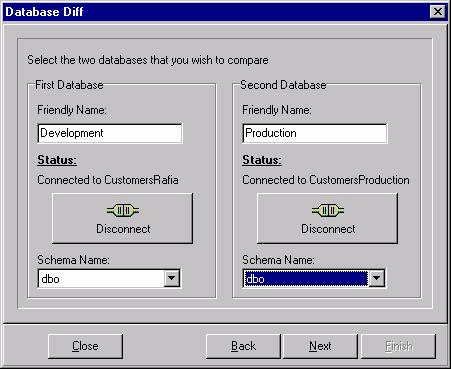Screen dimensions: 451x369
Task: Click the Development friendly name field
Action: coord(110,133)
